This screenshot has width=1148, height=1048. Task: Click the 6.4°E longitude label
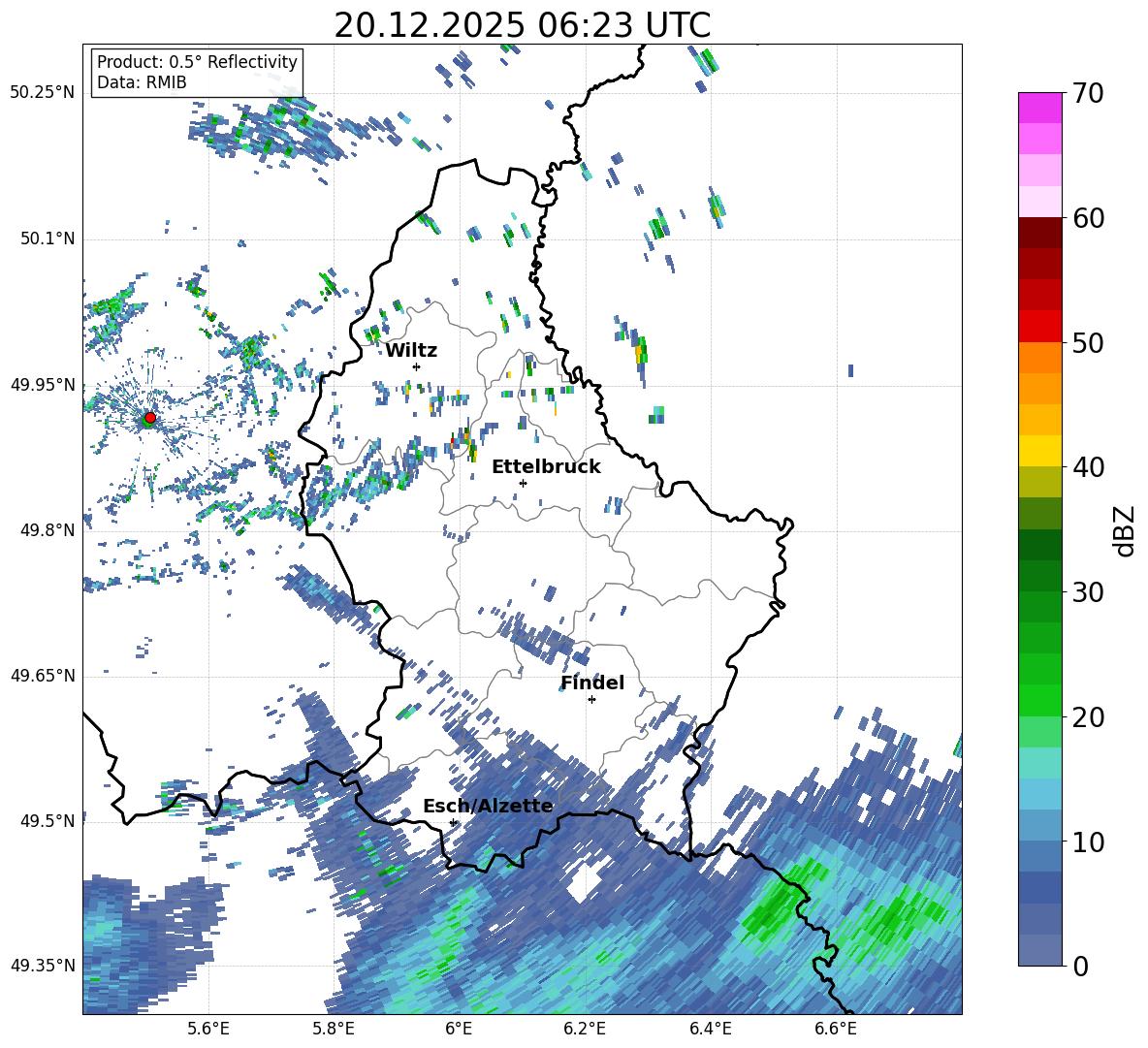[710, 1029]
